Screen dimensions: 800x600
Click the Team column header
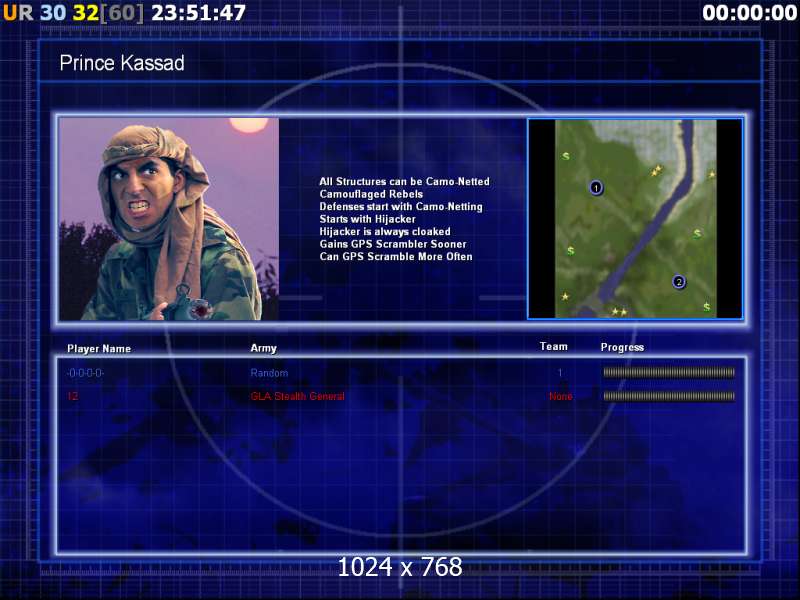pos(554,346)
